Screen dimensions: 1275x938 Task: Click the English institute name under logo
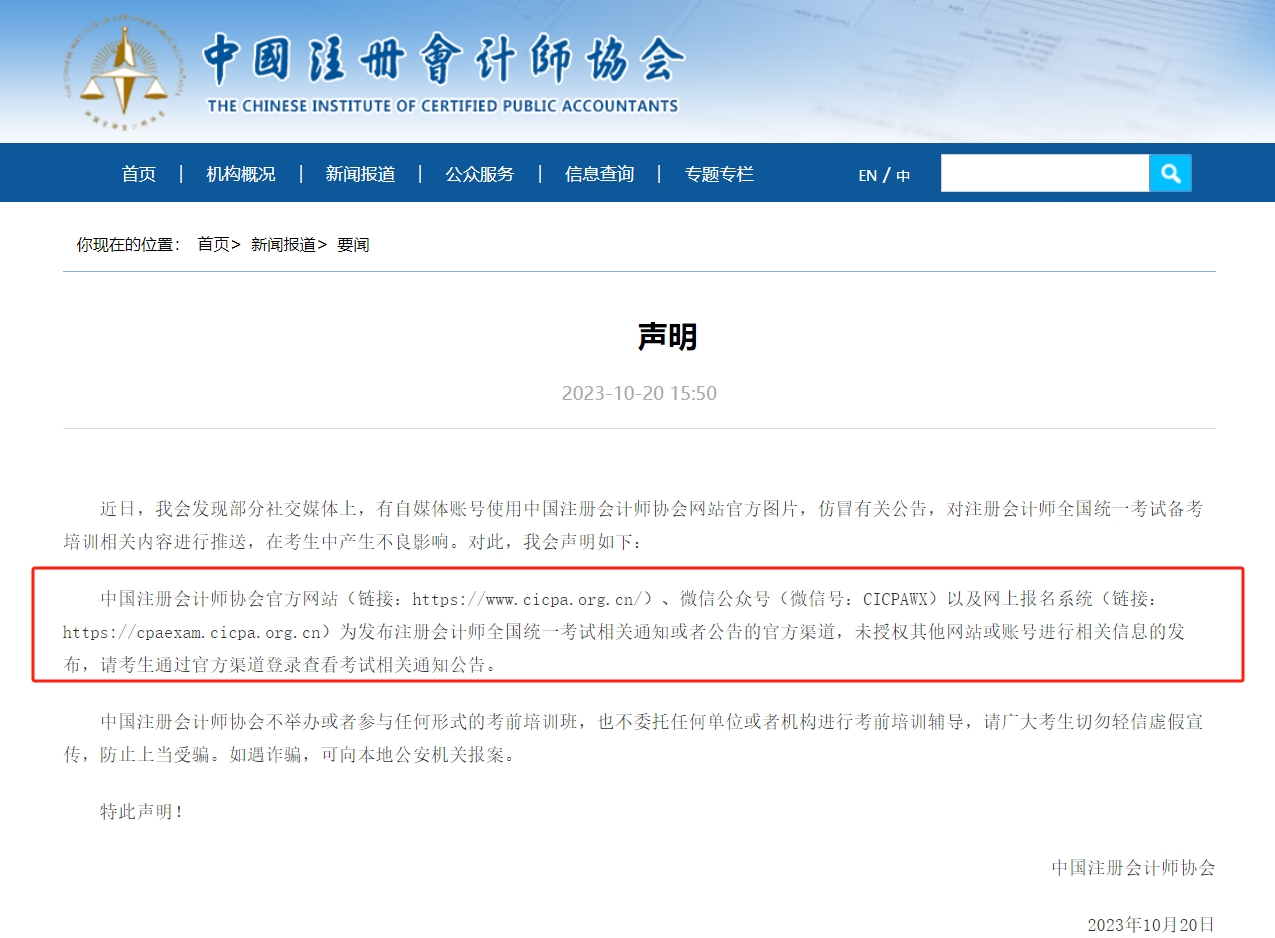coord(443,106)
